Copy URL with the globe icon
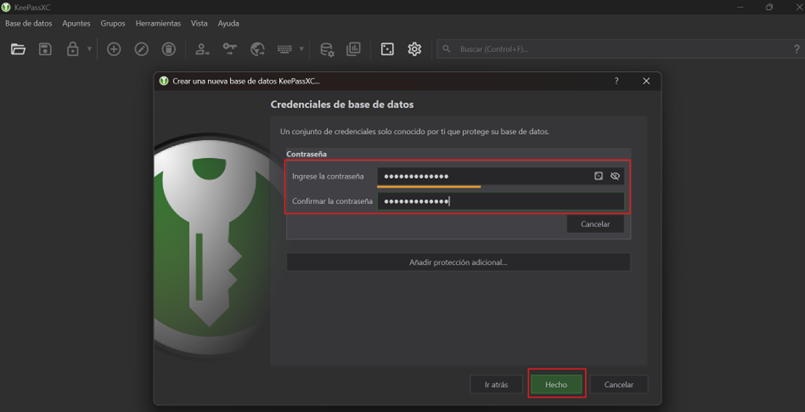Image resolution: width=805 pixels, height=412 pixels. [x=257, y=49]
